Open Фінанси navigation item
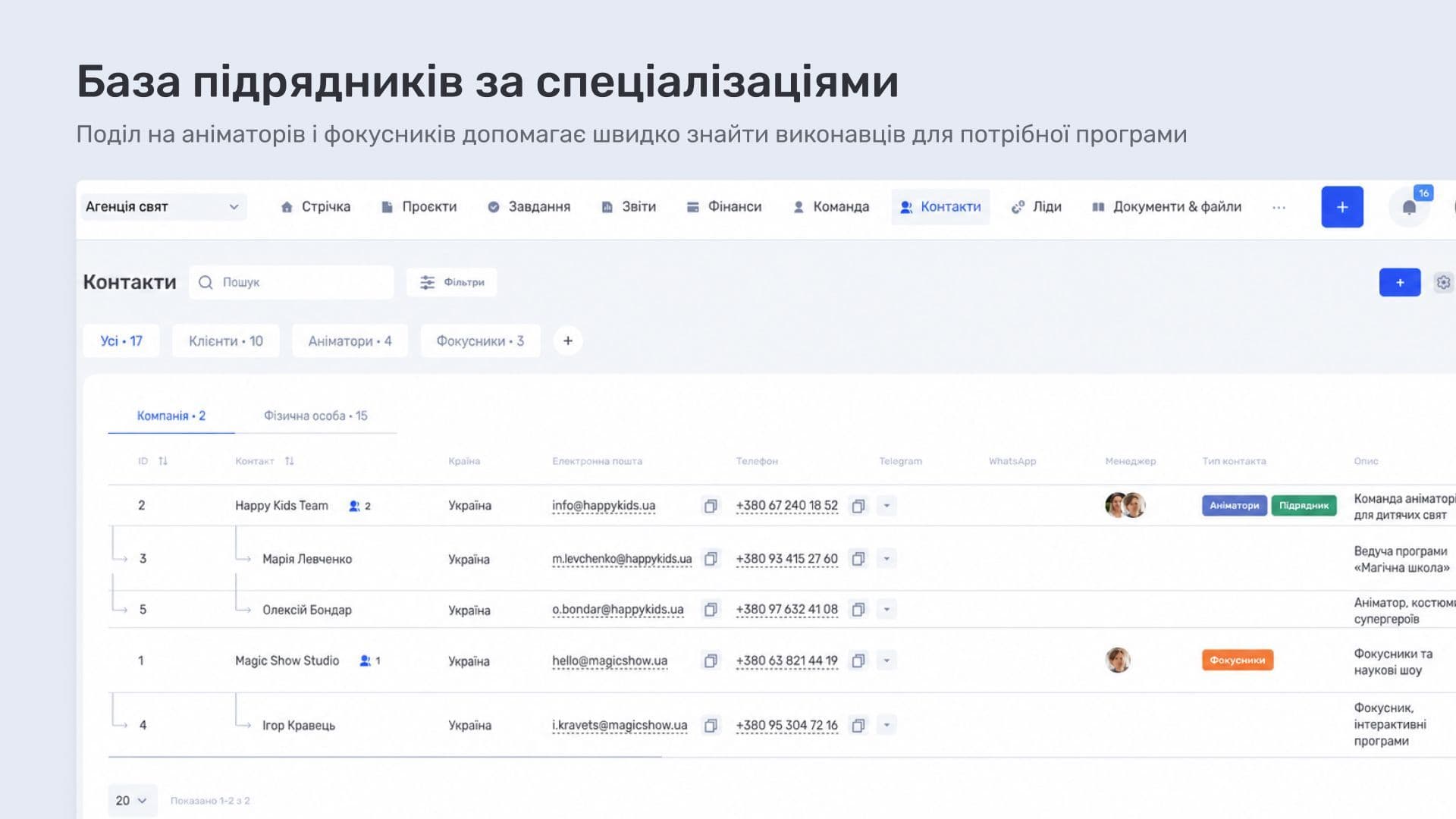Screen dimensions: 1456x819 coord(724,207)
